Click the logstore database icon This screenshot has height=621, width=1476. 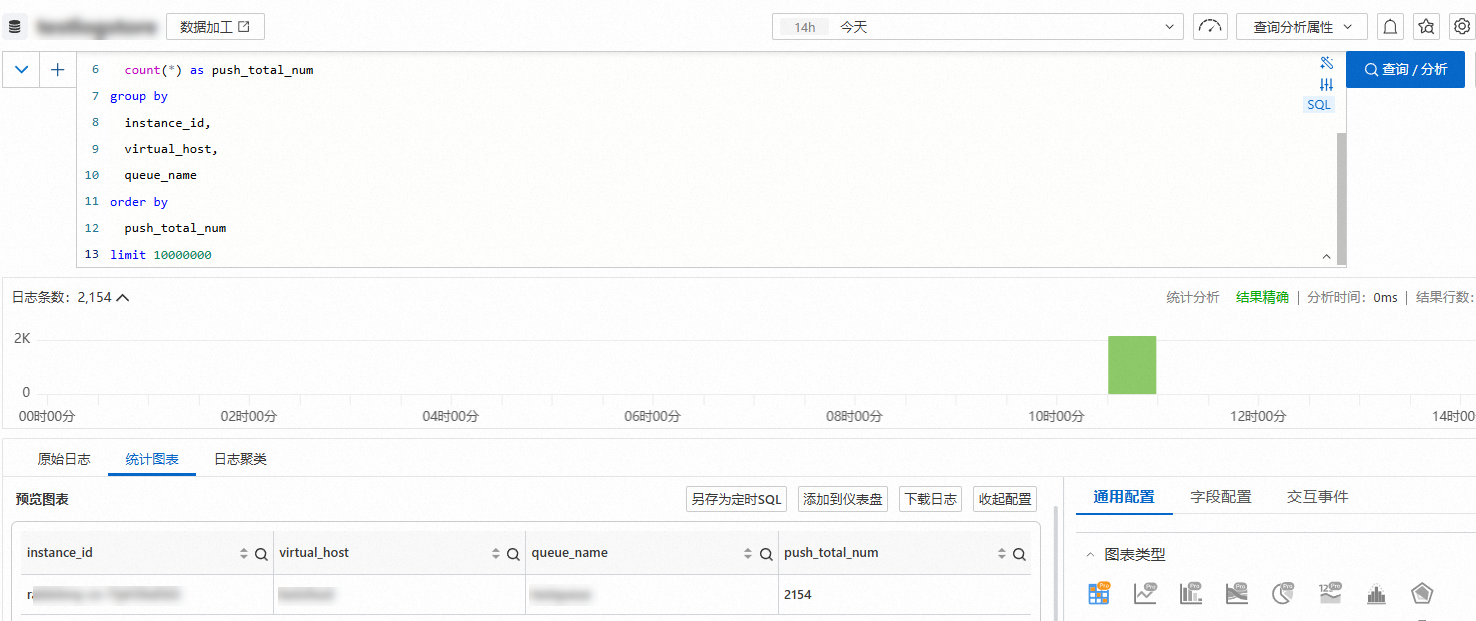point(15,27)
